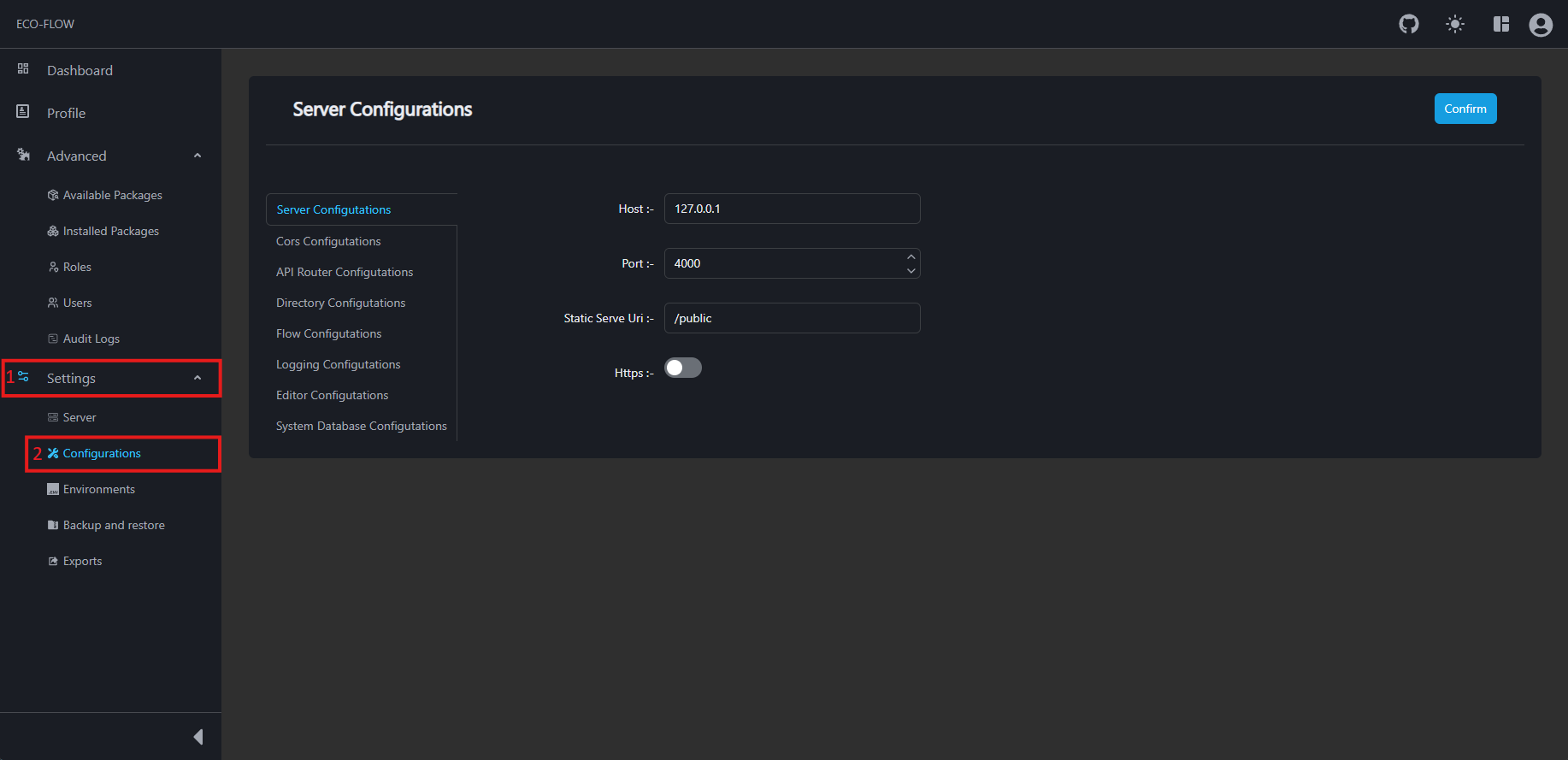
Task: Toggle the light theme sun icon
Action: tap(1455, 24)
